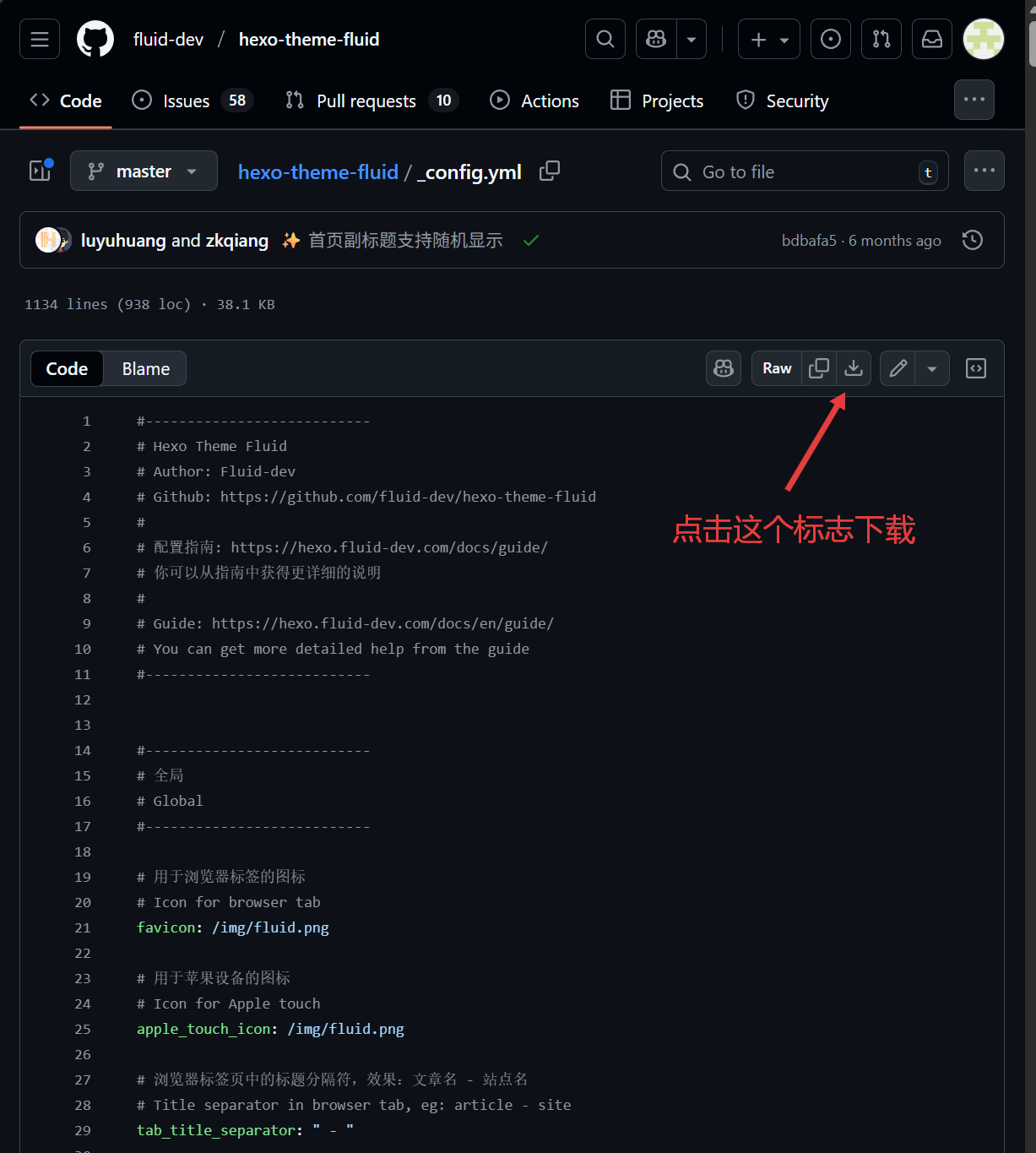The image size is (1036, 1153).
Task: Open file commit history clock icon
Action: [x=973, y=240]
